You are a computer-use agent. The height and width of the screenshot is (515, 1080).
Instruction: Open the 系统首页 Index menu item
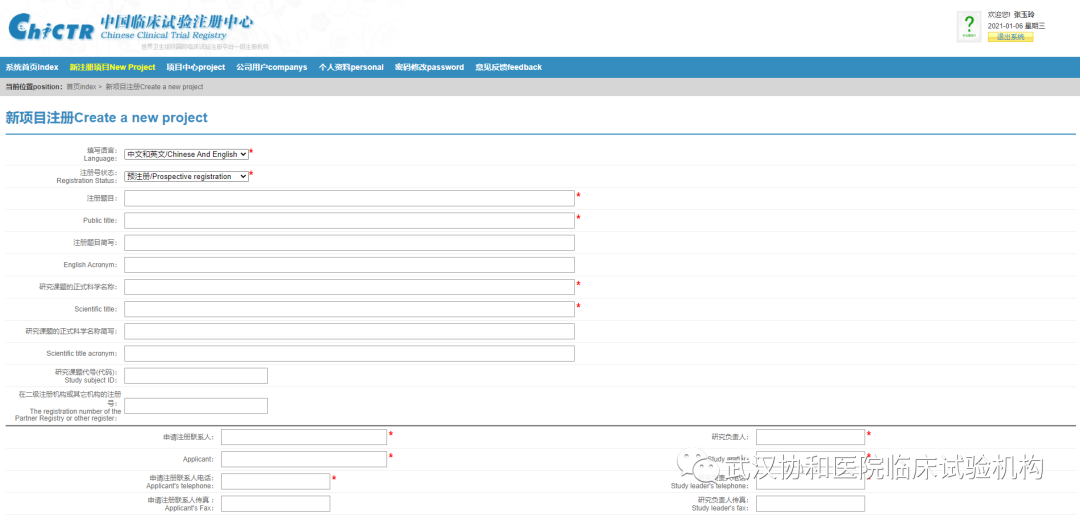click(x=32, y=67)
